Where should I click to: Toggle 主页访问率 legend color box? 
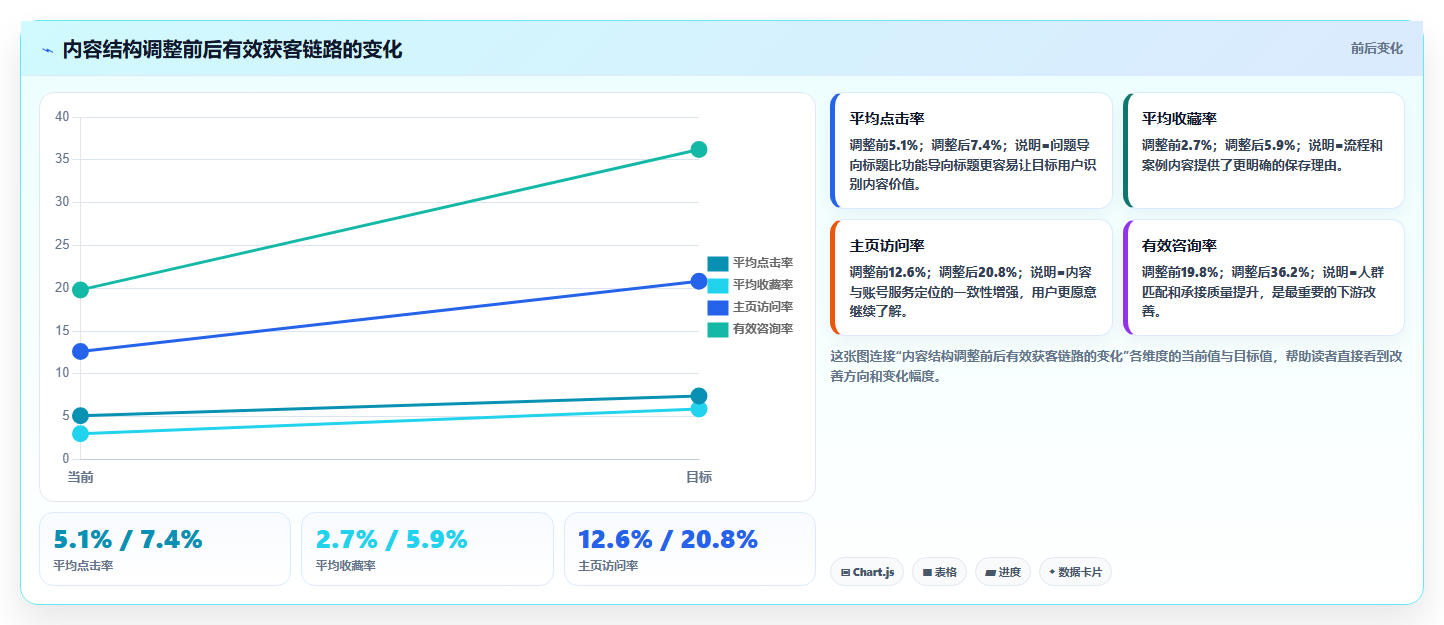click(718, 307)
